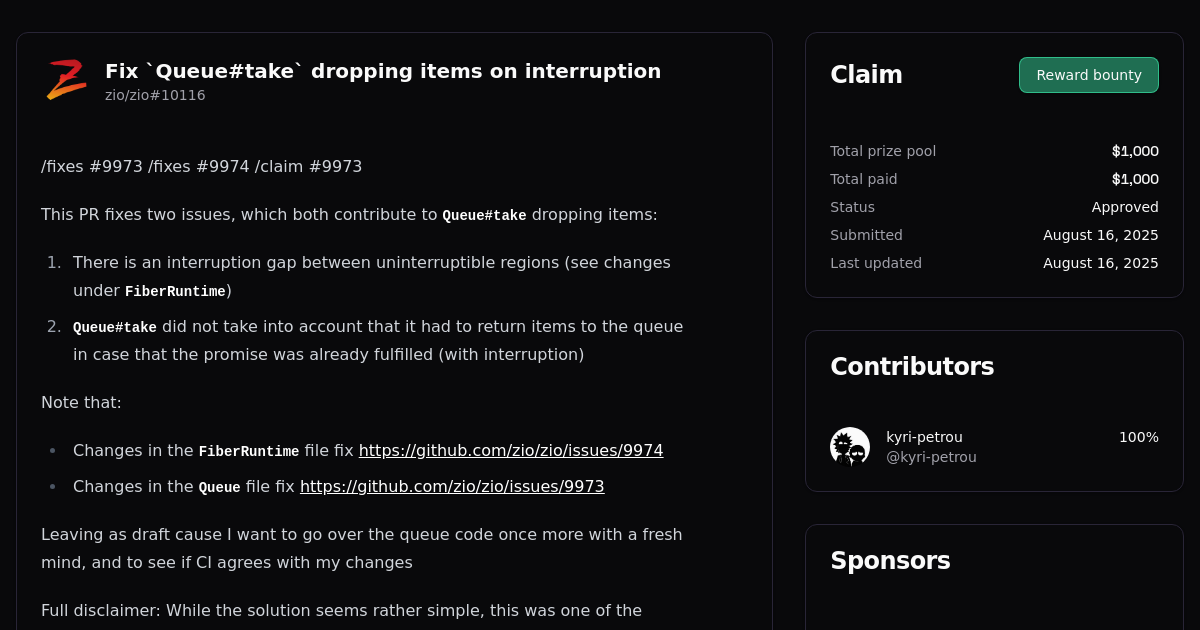Follow the GitHub issue 9973 URL link
This screenshot has width=1200, height=630.
452,487
